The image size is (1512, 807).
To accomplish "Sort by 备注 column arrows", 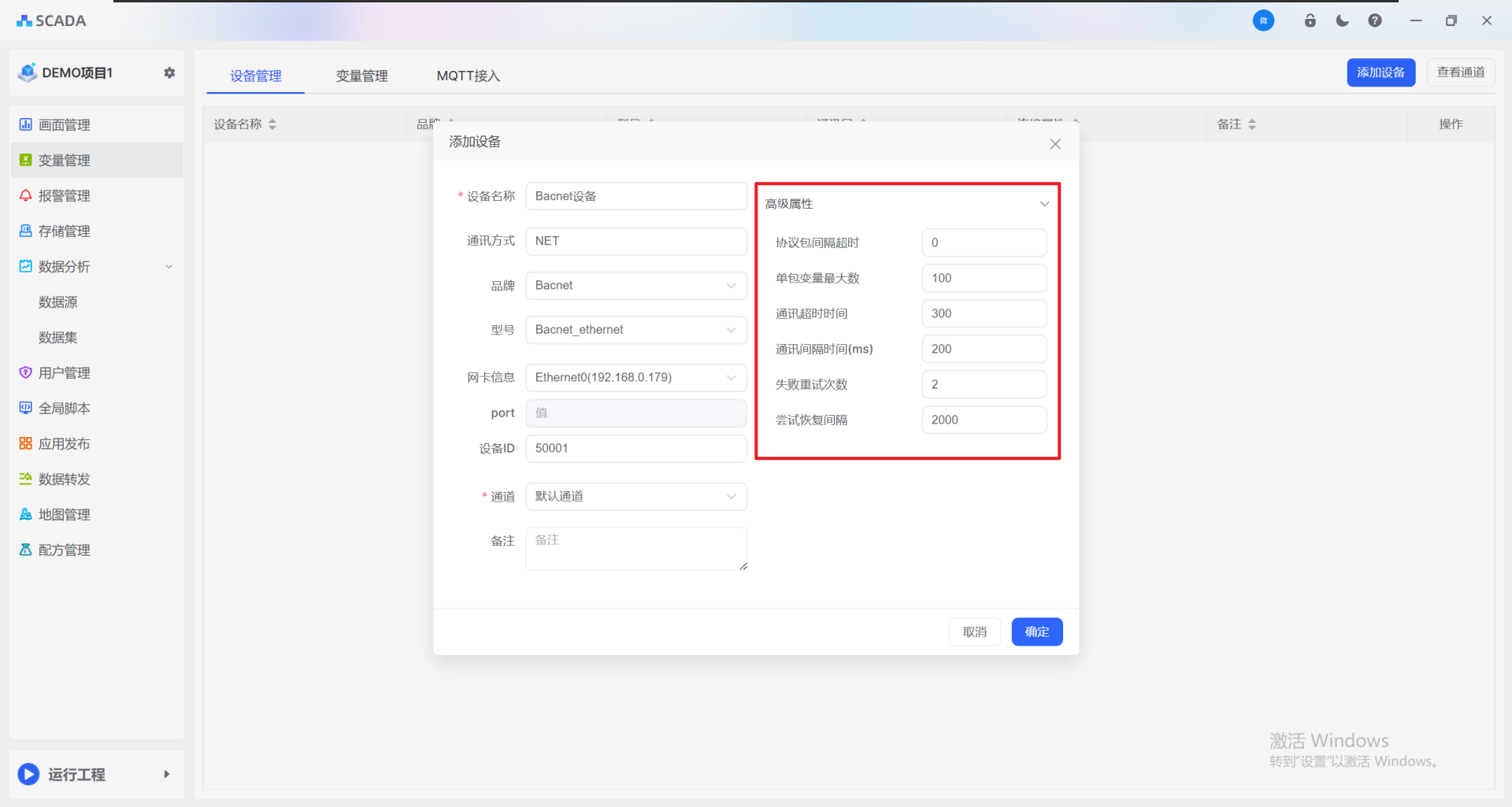I will 1252,124.
